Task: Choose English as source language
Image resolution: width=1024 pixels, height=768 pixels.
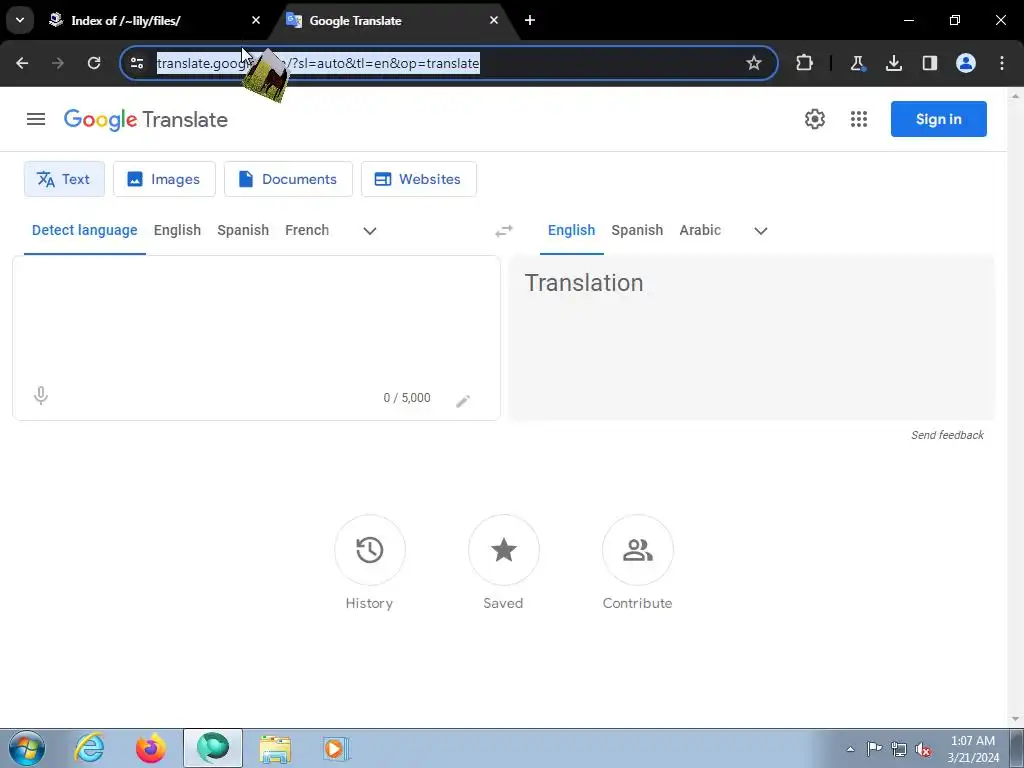Action: click(x=178, y=230)
